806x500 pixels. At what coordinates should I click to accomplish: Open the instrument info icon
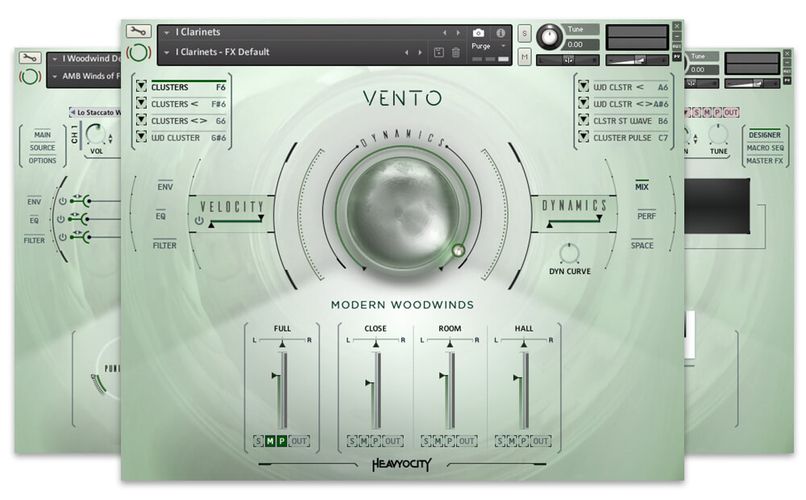[x=500, y=33]
